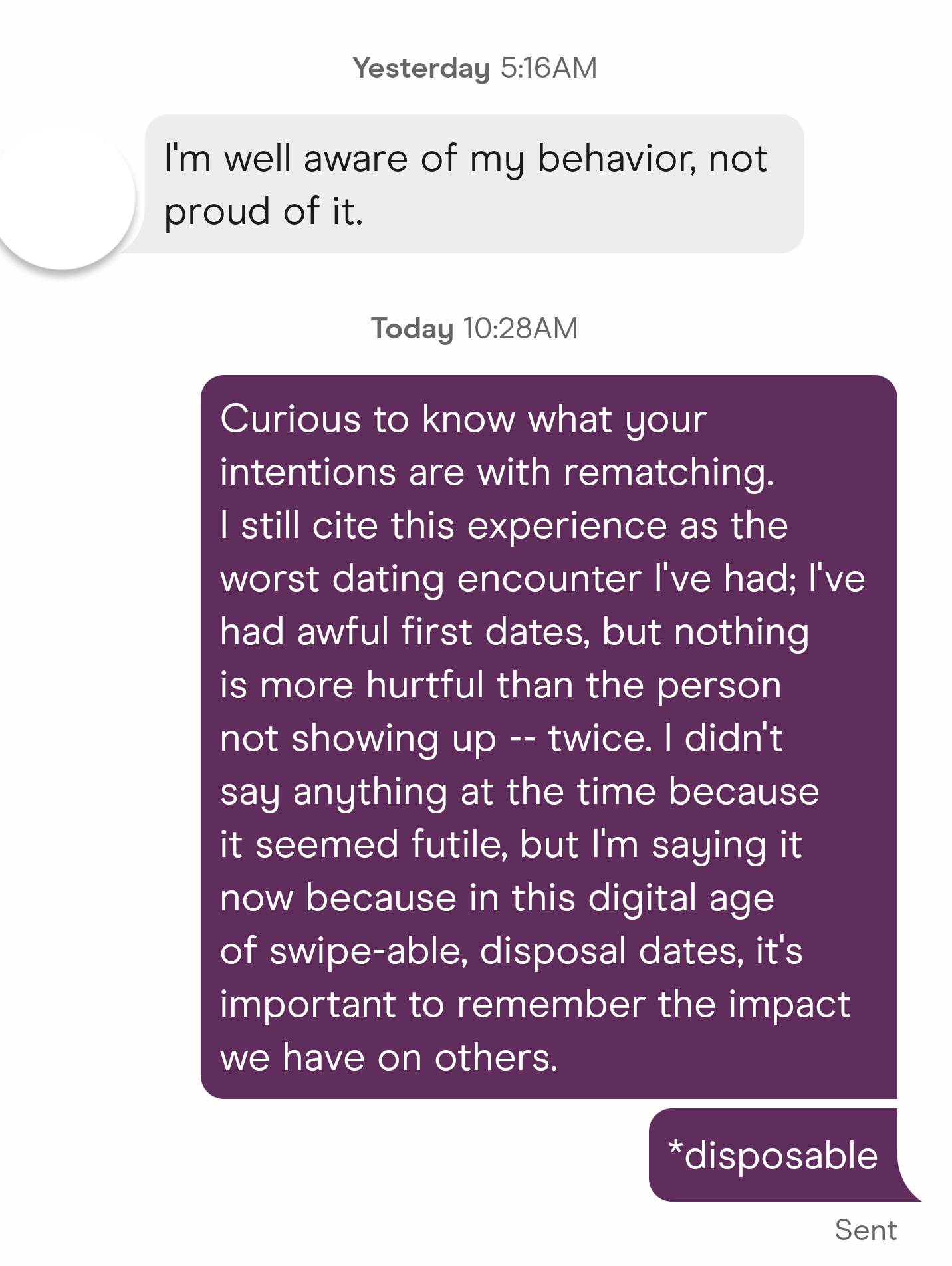952x1266 pixels.
Task: Click the 'Today 10:28AM' timestamp
Action: pos(475,328)
